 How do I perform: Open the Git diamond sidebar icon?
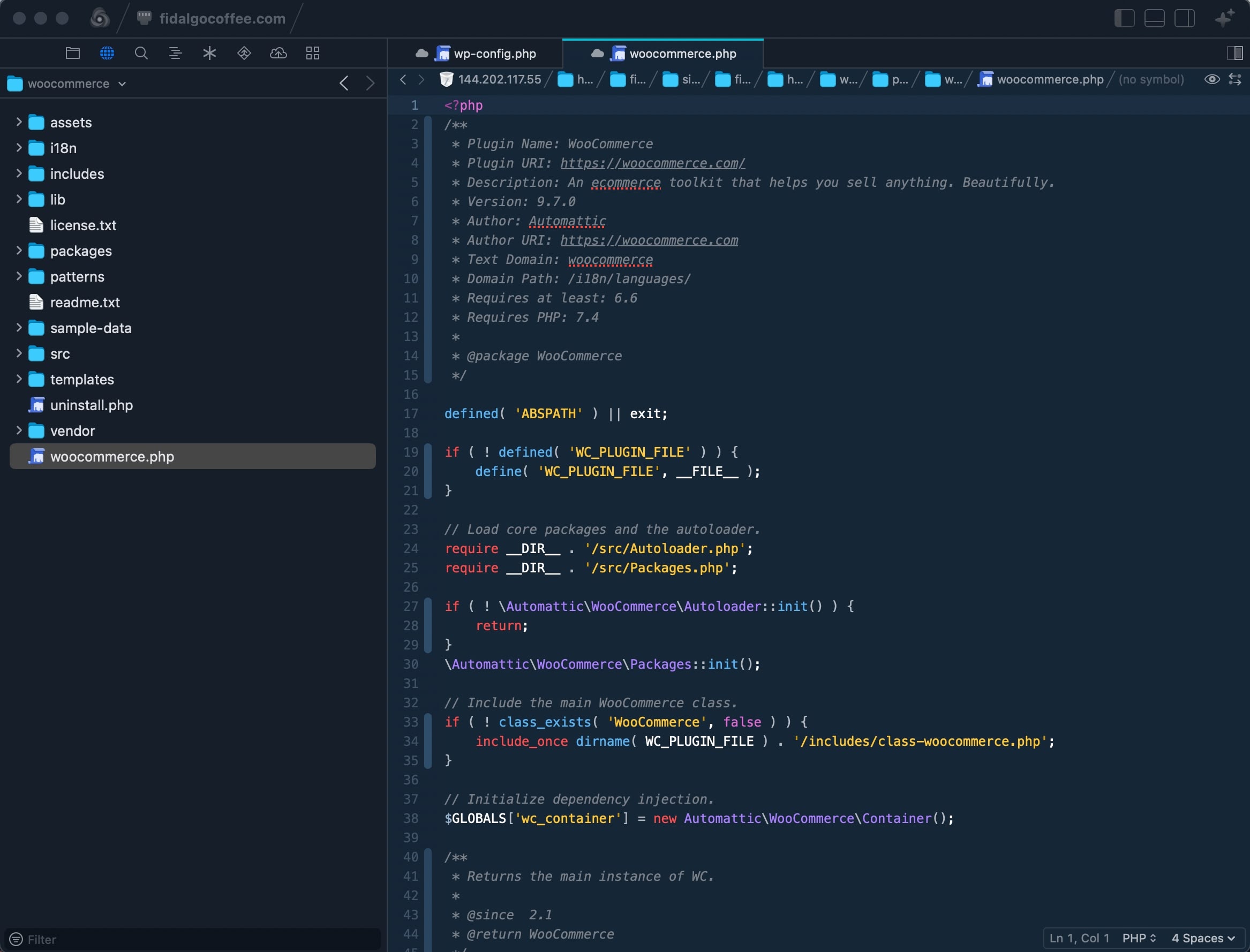click(244, 53)
